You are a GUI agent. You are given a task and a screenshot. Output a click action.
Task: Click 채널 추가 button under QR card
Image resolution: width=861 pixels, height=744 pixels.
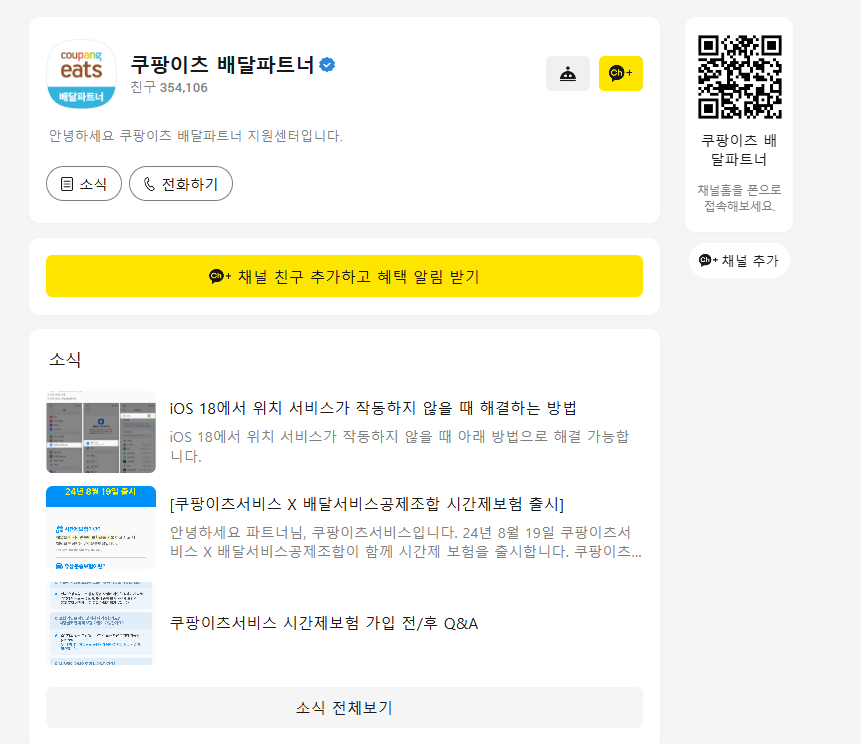coord(739,260)
